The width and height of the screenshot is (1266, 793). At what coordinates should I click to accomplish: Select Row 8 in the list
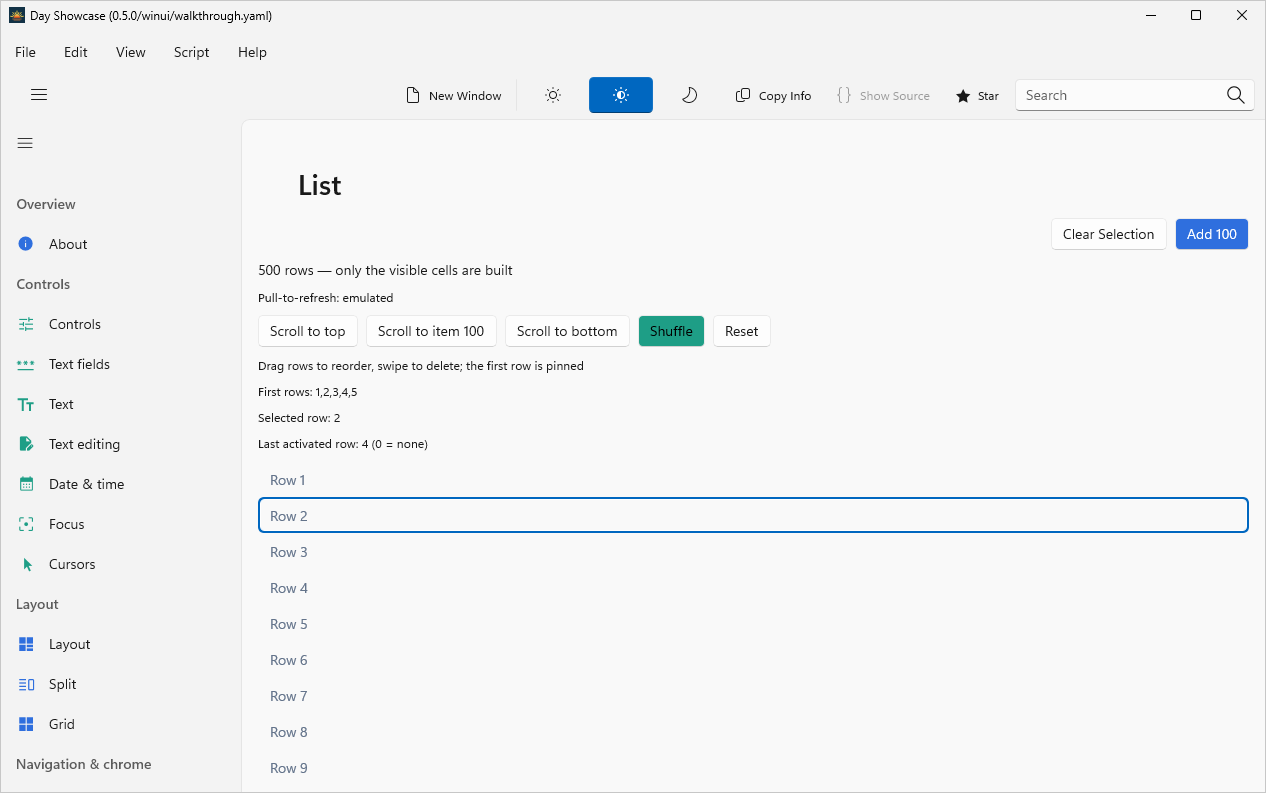pyautogui.click(x=753, y=732)
